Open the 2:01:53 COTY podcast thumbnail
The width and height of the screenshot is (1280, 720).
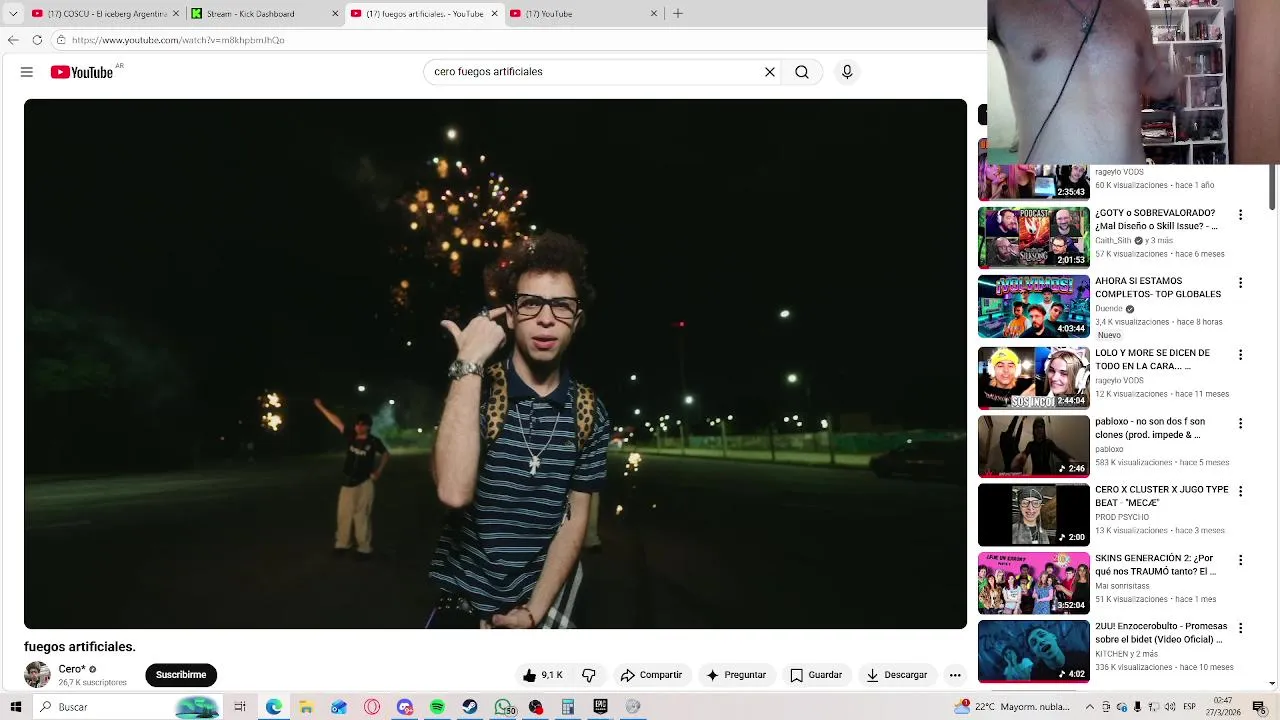pyautogui.click(x=1034, y=238)
